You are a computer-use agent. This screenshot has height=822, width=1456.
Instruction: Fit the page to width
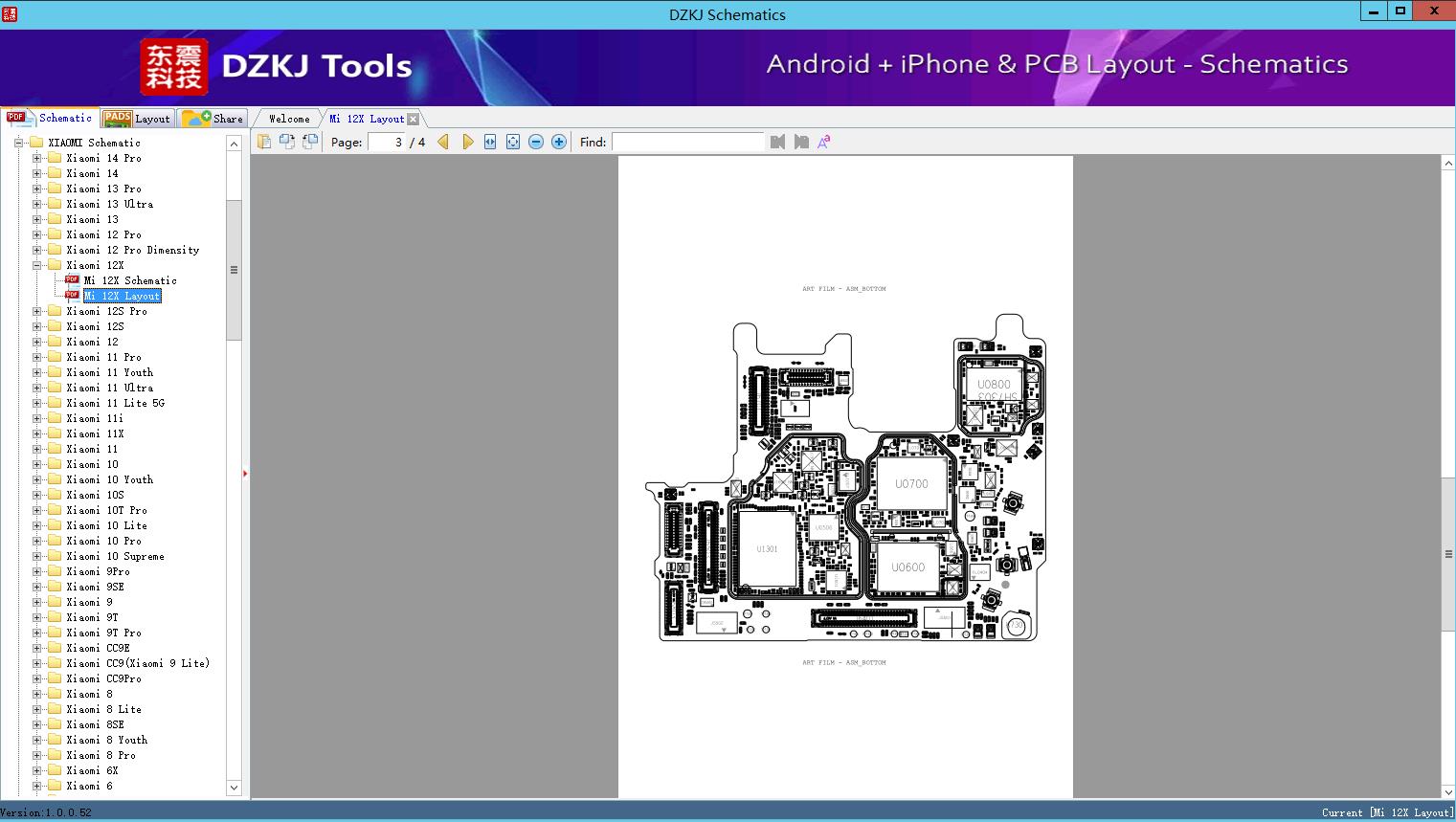[490, 142]
